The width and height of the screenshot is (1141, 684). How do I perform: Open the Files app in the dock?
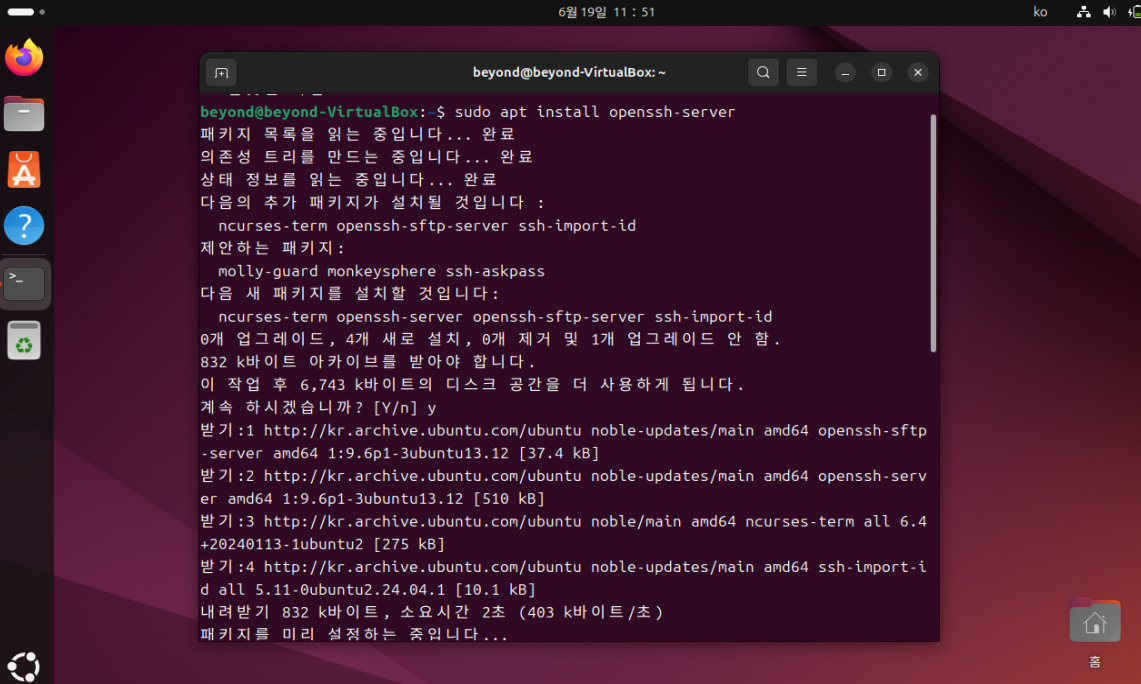pyautogui.click(x=24, y=114)
